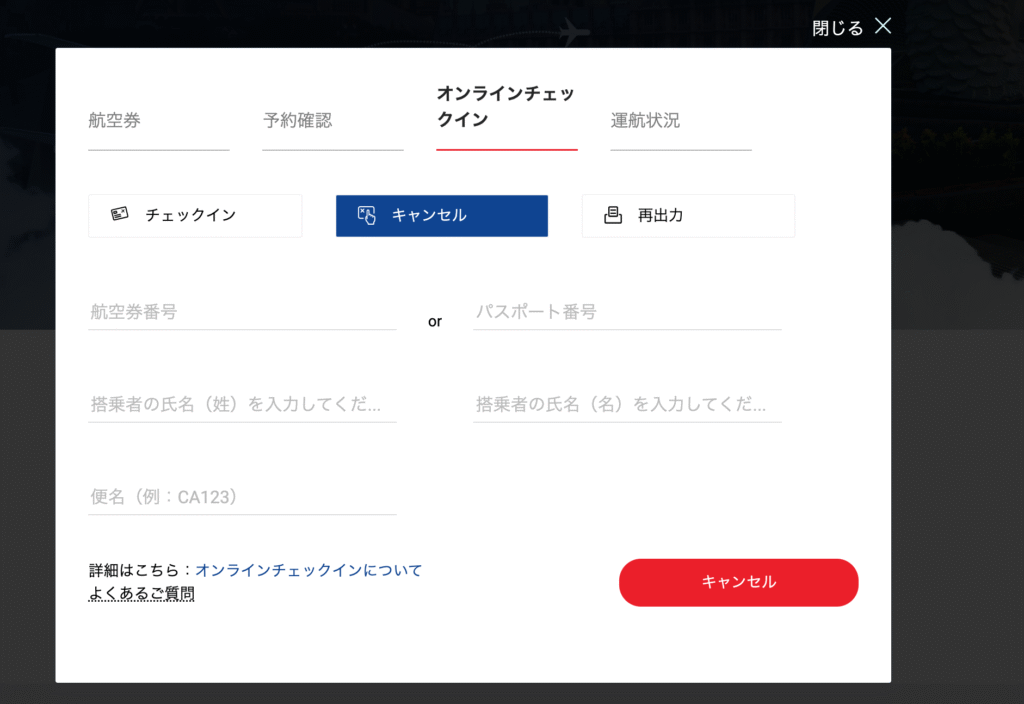The height and width of the screenshot is (704, 1024).
Task: Switch to the 航空券 tab
Action: pyautogui.click(x=159, y=121)
